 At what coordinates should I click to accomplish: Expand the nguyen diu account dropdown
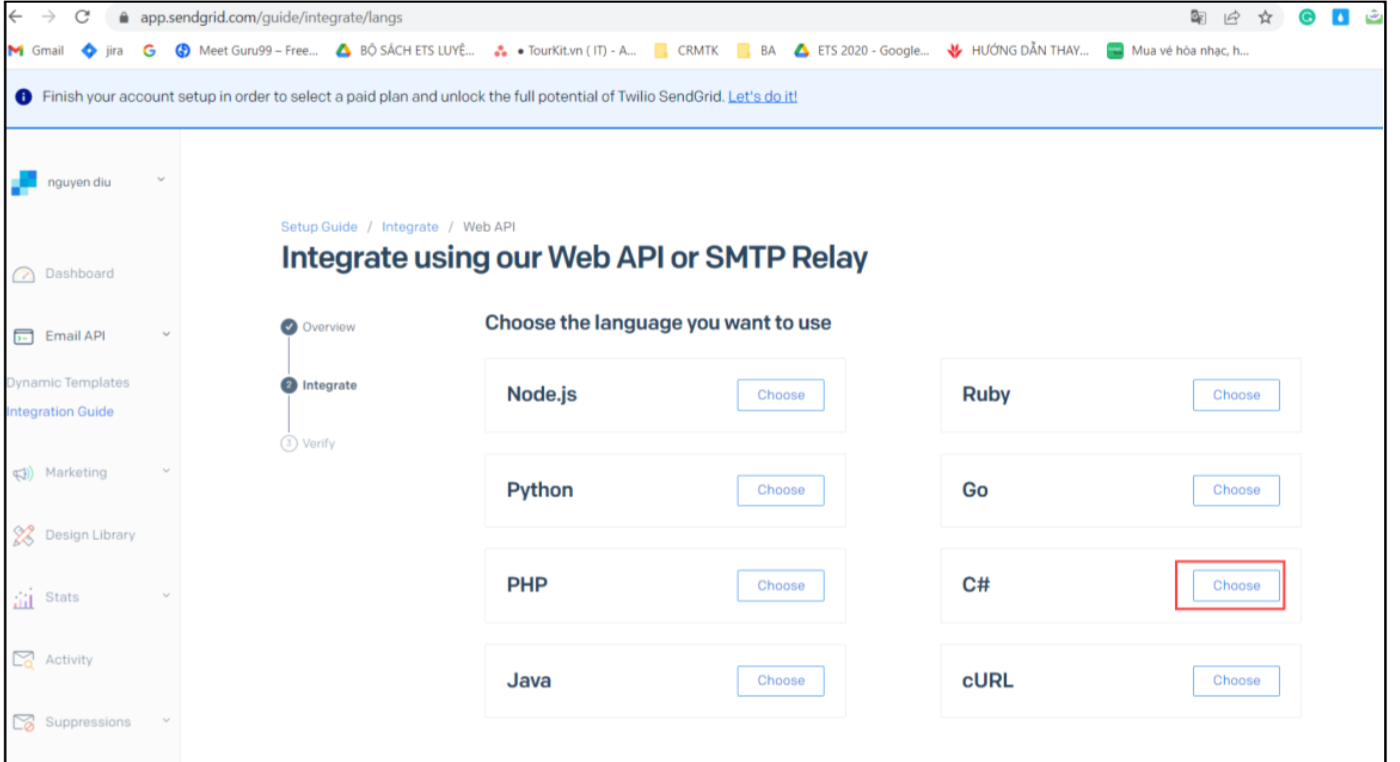[161, 180]
